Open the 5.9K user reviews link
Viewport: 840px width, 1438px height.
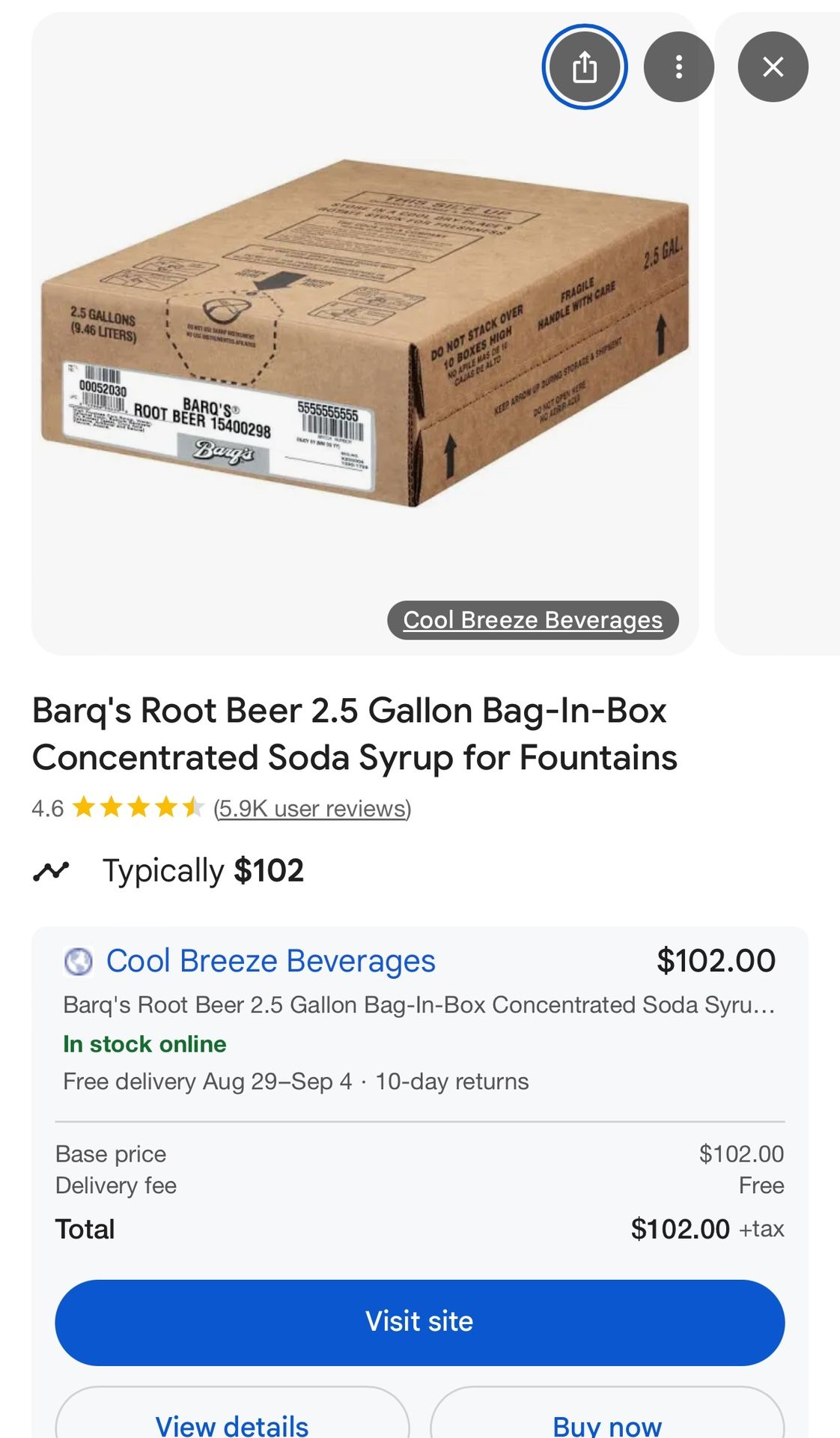(x=312, y=809)
